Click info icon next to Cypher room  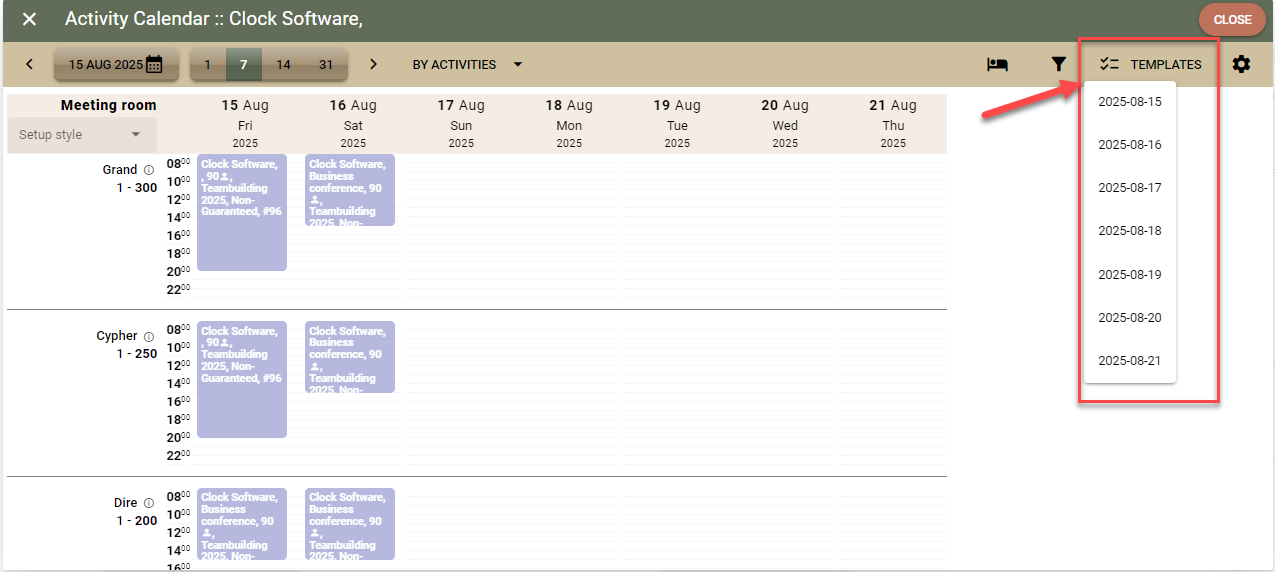click(148, 337)
